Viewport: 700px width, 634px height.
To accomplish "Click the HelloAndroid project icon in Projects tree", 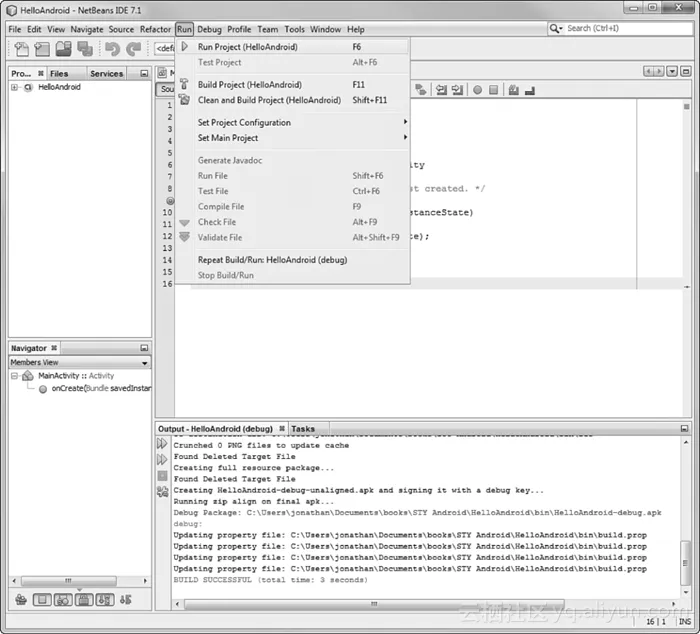I will click(x=29, y=88).
